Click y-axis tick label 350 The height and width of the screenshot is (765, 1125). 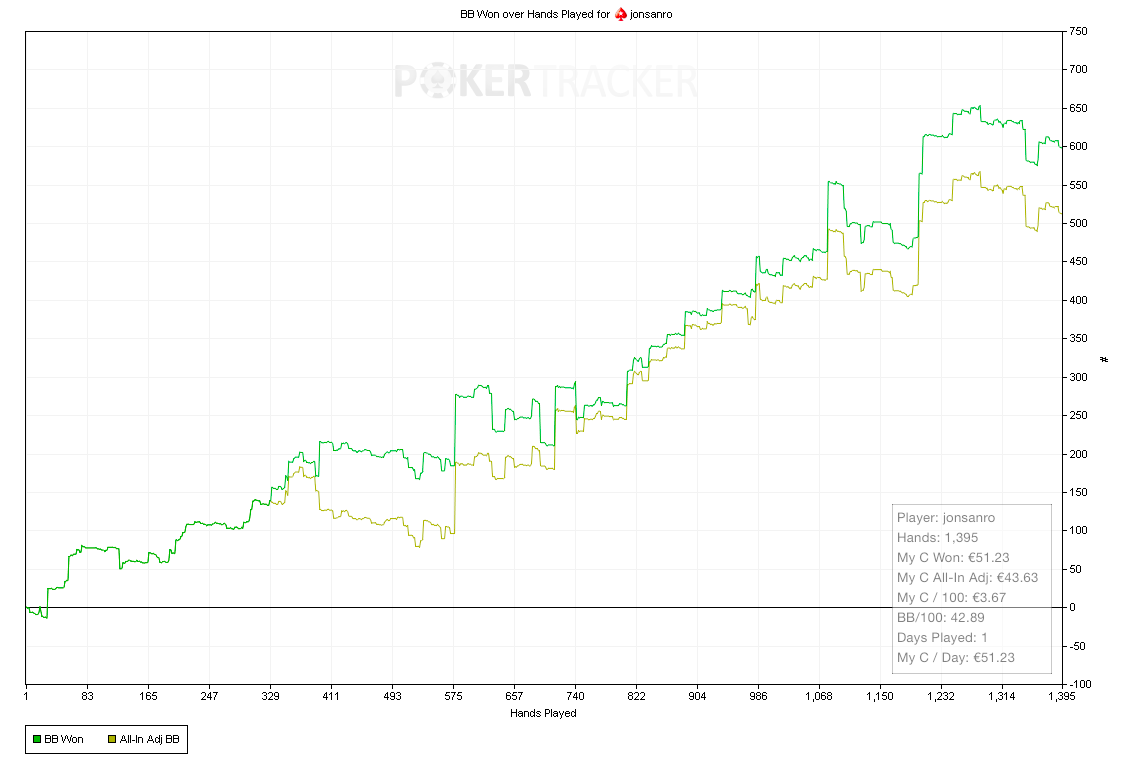pyautogui.click(x=1078, y=339)
